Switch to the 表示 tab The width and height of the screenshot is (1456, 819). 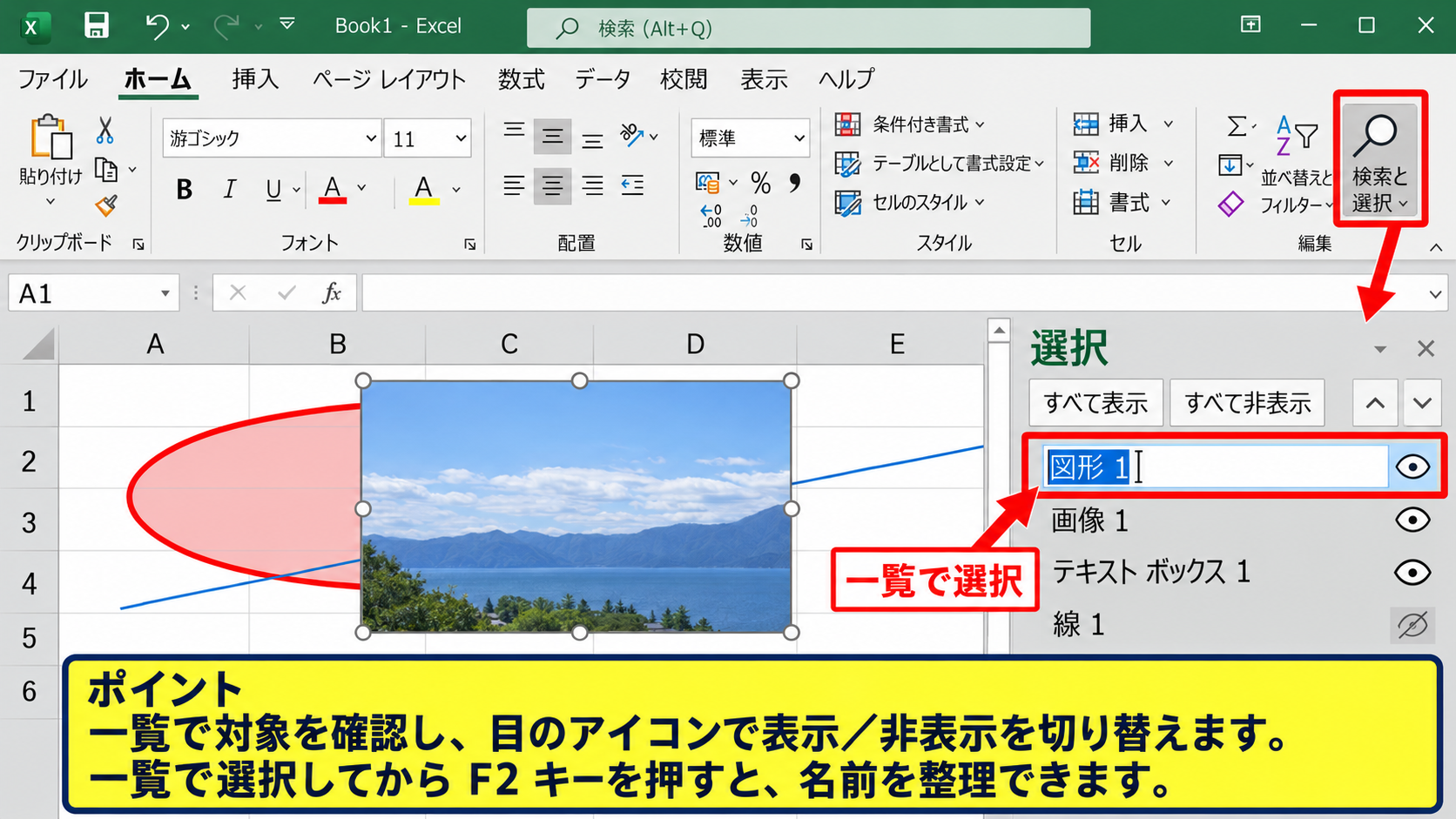764,79
